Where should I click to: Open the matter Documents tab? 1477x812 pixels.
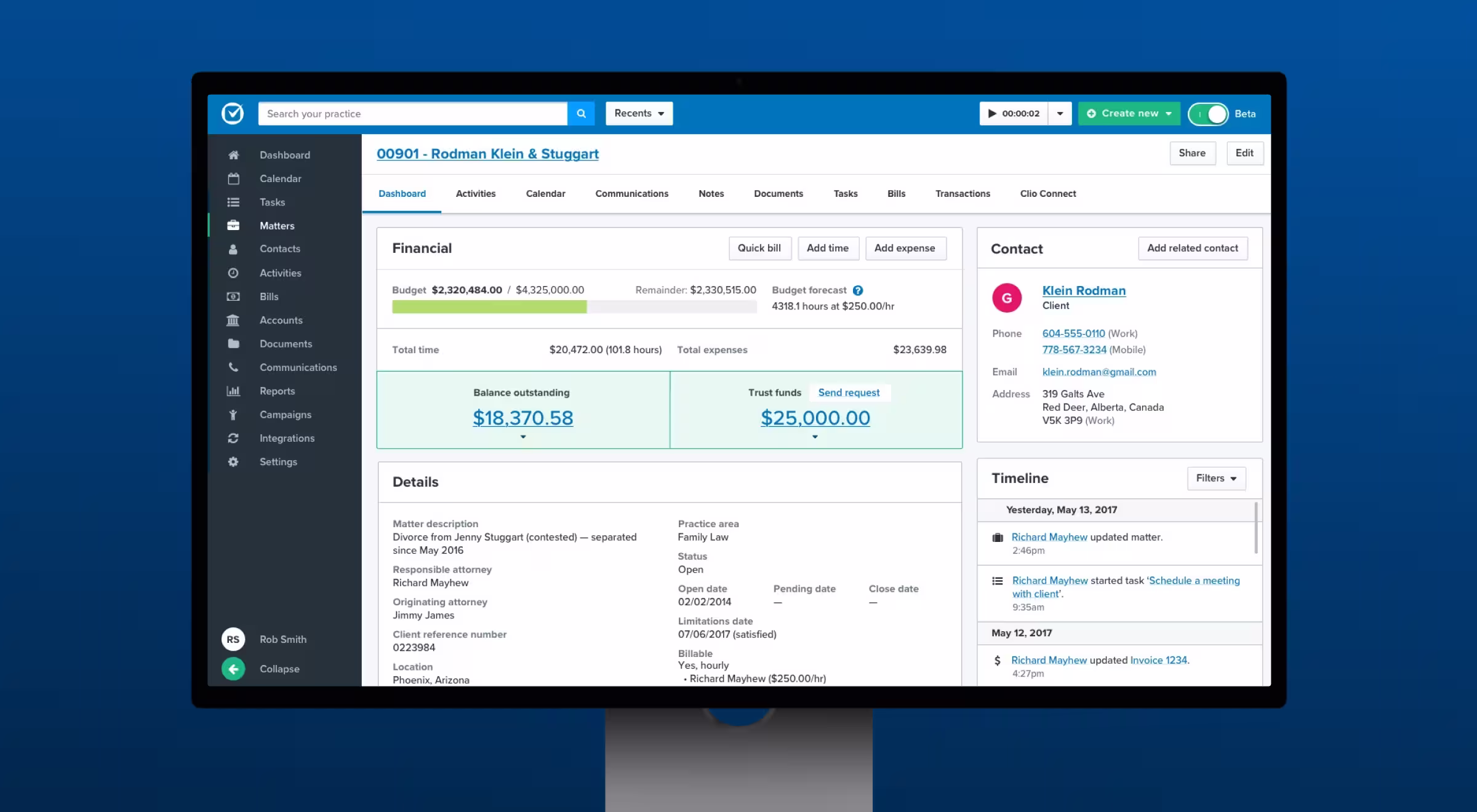[779, 194]
